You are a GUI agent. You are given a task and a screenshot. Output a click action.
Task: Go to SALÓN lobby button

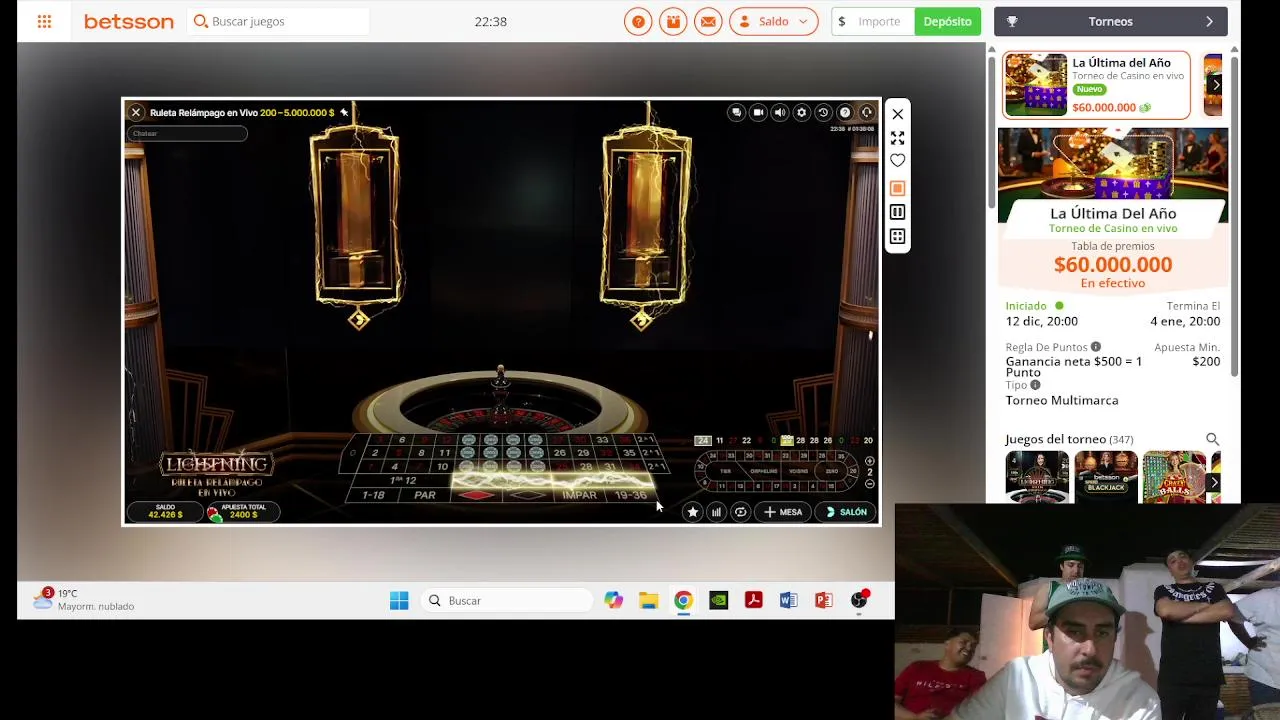tap(846, 512)
